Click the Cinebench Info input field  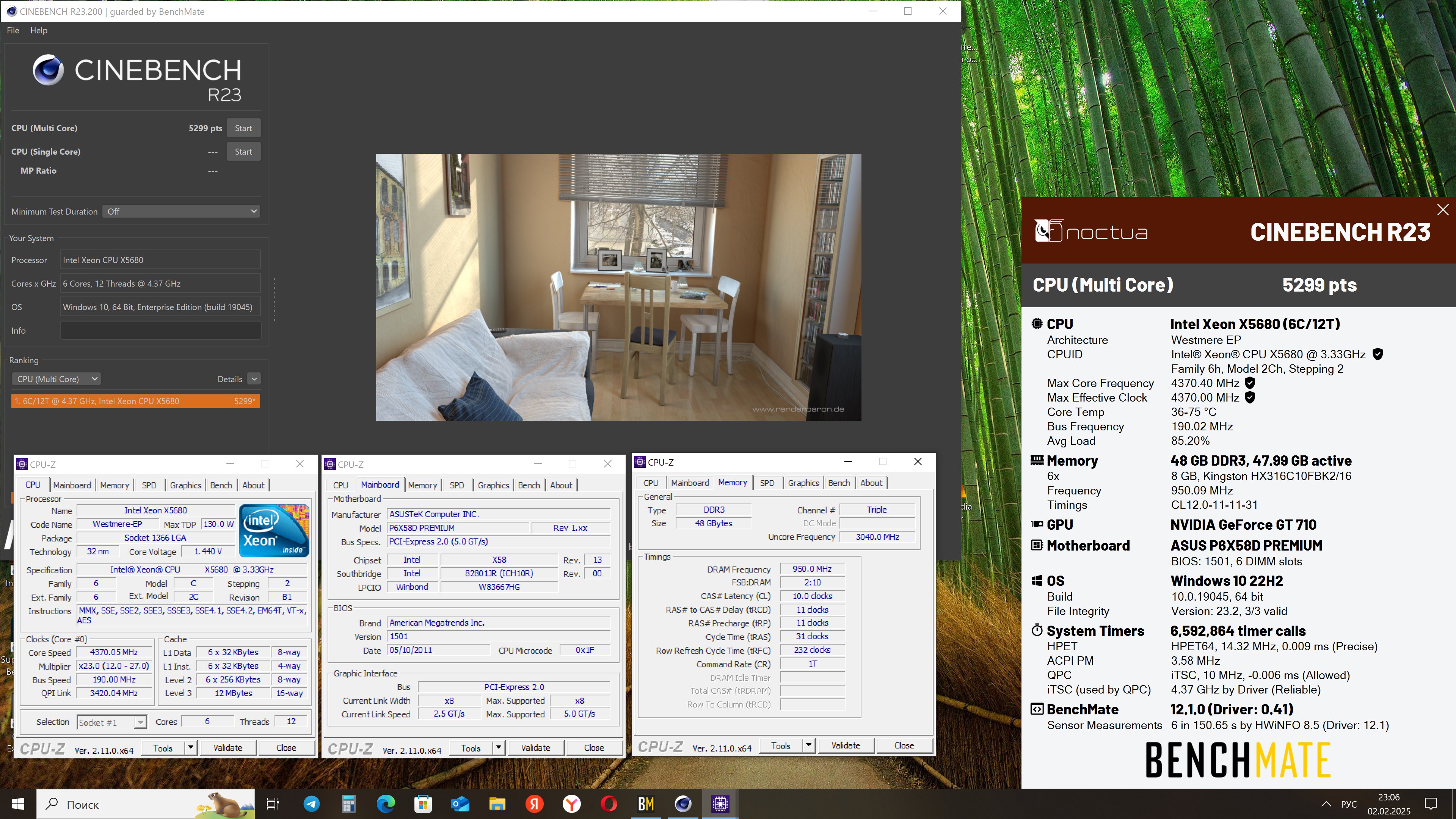tap(160, 331)
